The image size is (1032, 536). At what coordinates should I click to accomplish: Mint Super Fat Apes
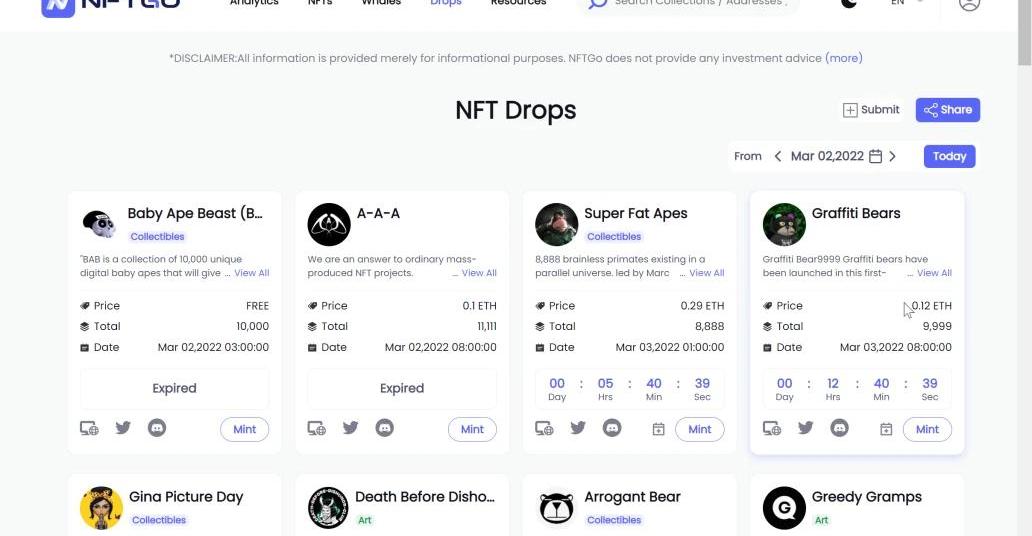700,429
